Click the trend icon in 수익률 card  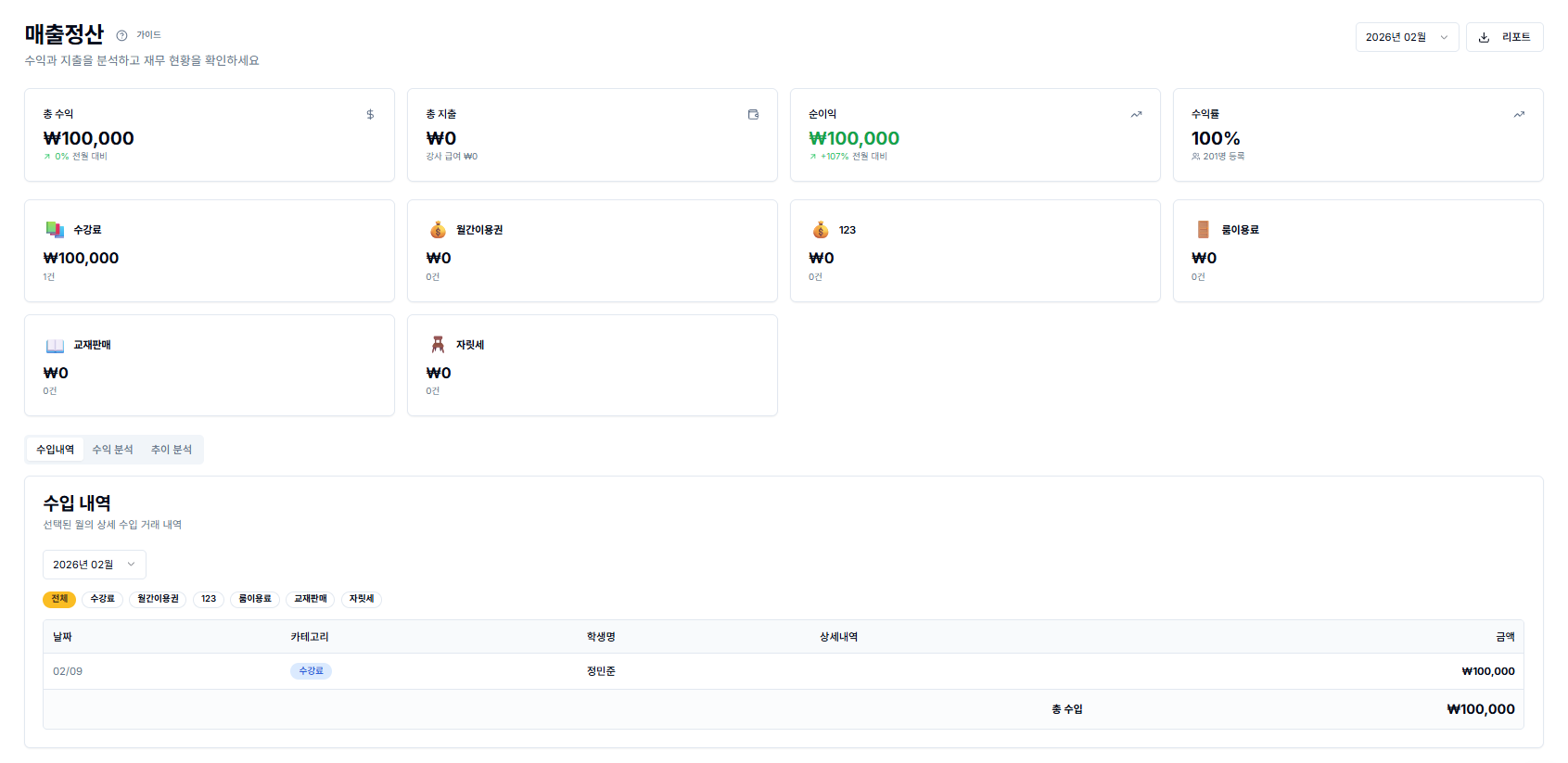click(1519, 114)
